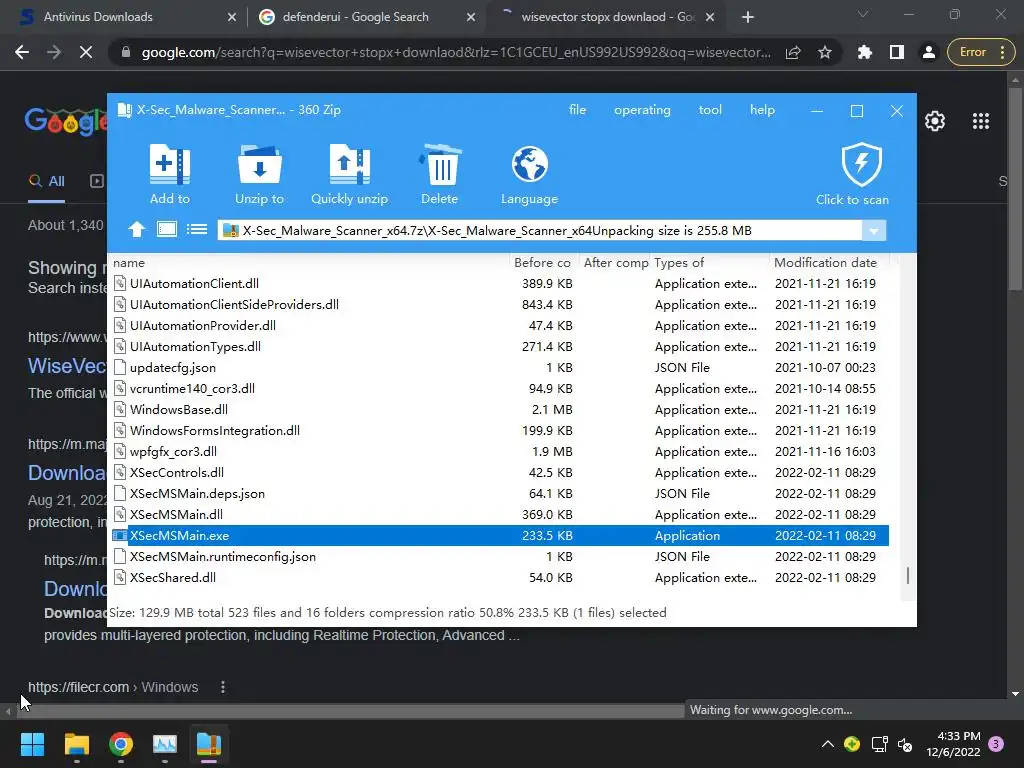Select the All search results tab
The image size is (1024, 768).
click(x=46, y=182)
